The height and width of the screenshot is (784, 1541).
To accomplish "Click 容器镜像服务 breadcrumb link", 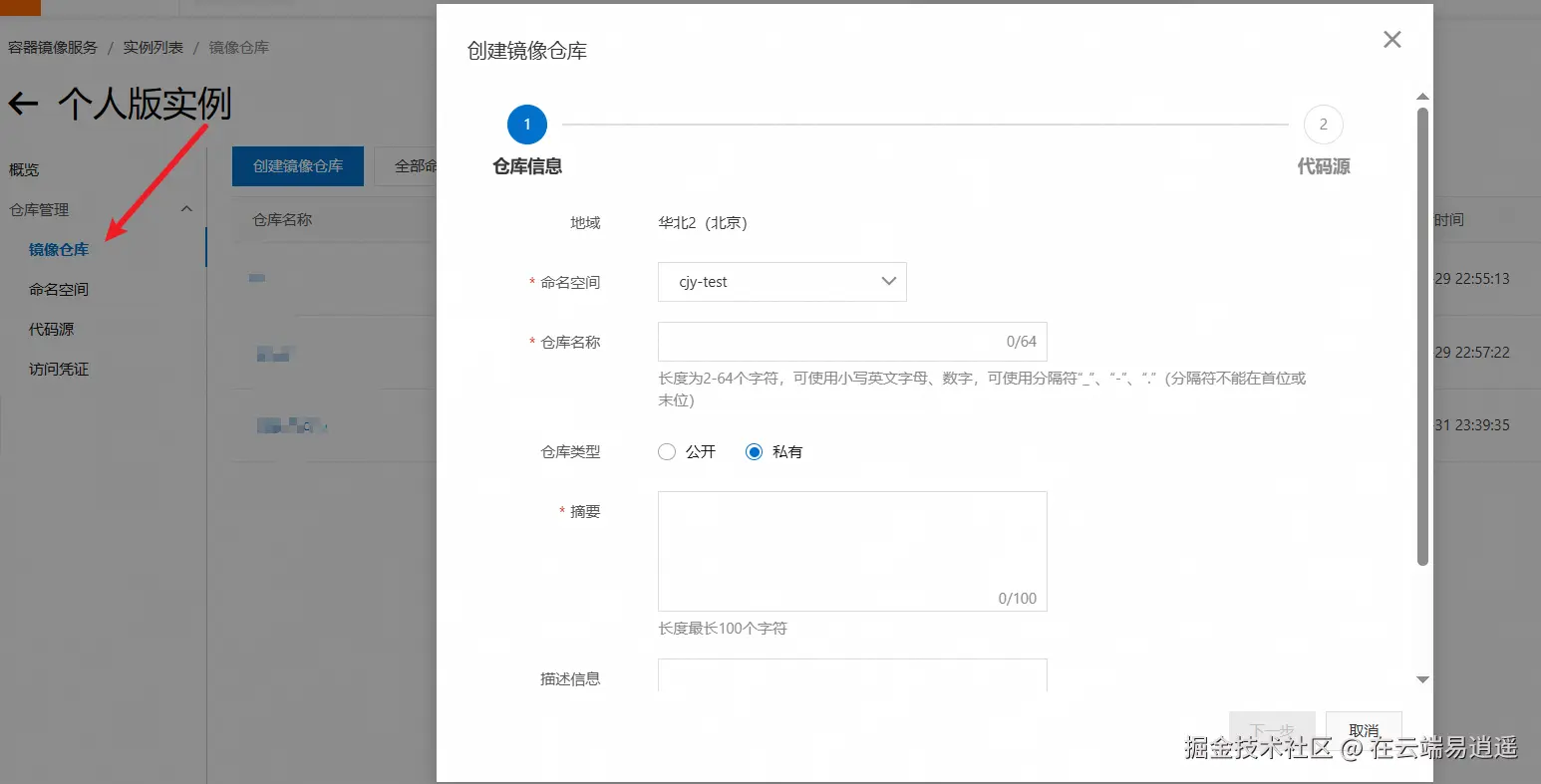I will coord(53,48).
